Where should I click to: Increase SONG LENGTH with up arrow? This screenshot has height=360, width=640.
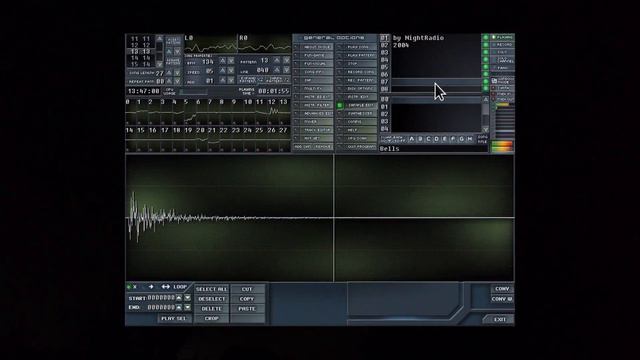point(169,73)
